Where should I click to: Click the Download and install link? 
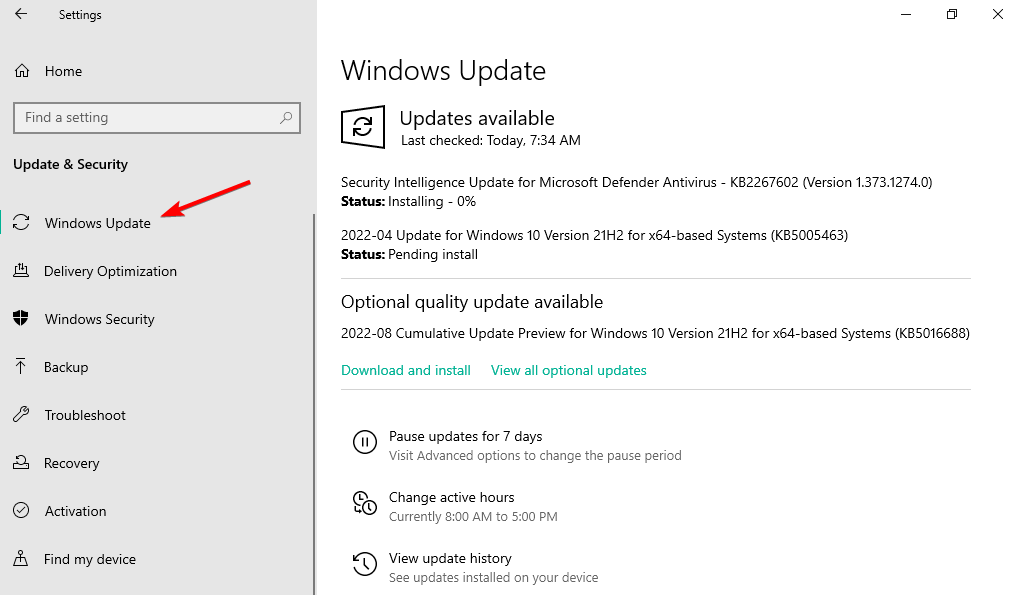click(x=406, y=370)
